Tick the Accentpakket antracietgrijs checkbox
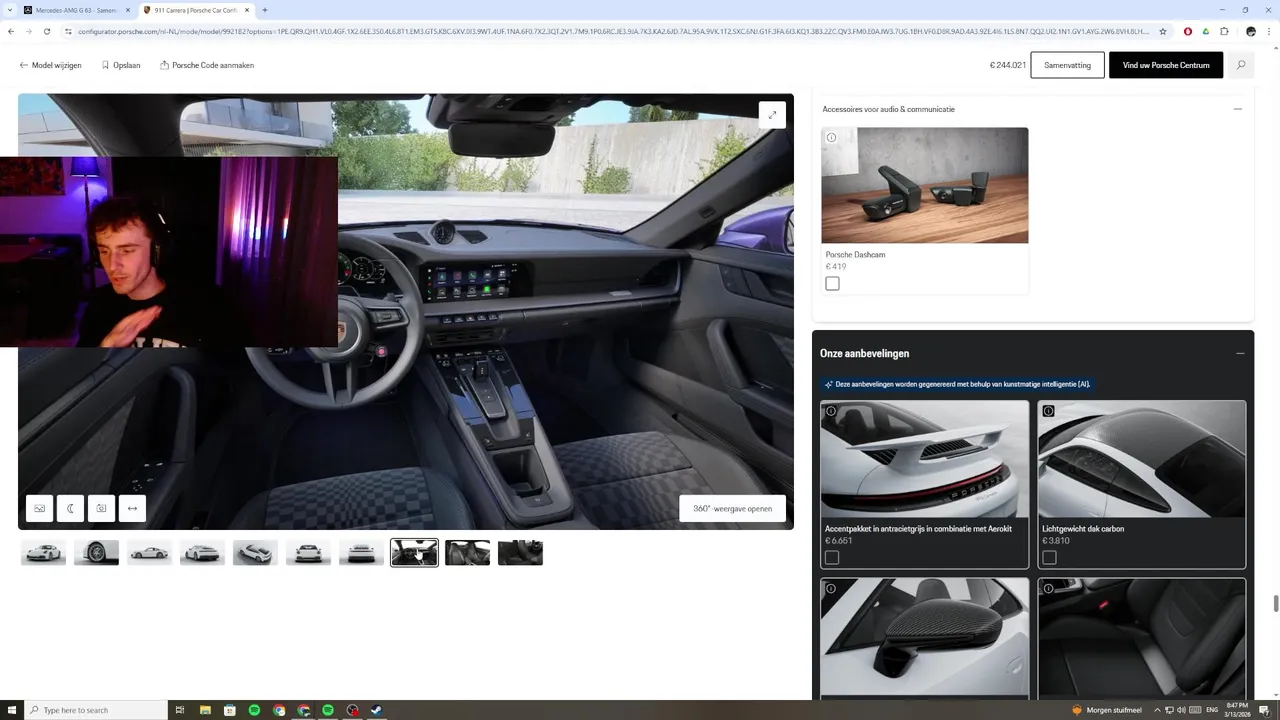The height and width of the screenshot is (720, 1280). coord(832,557)
